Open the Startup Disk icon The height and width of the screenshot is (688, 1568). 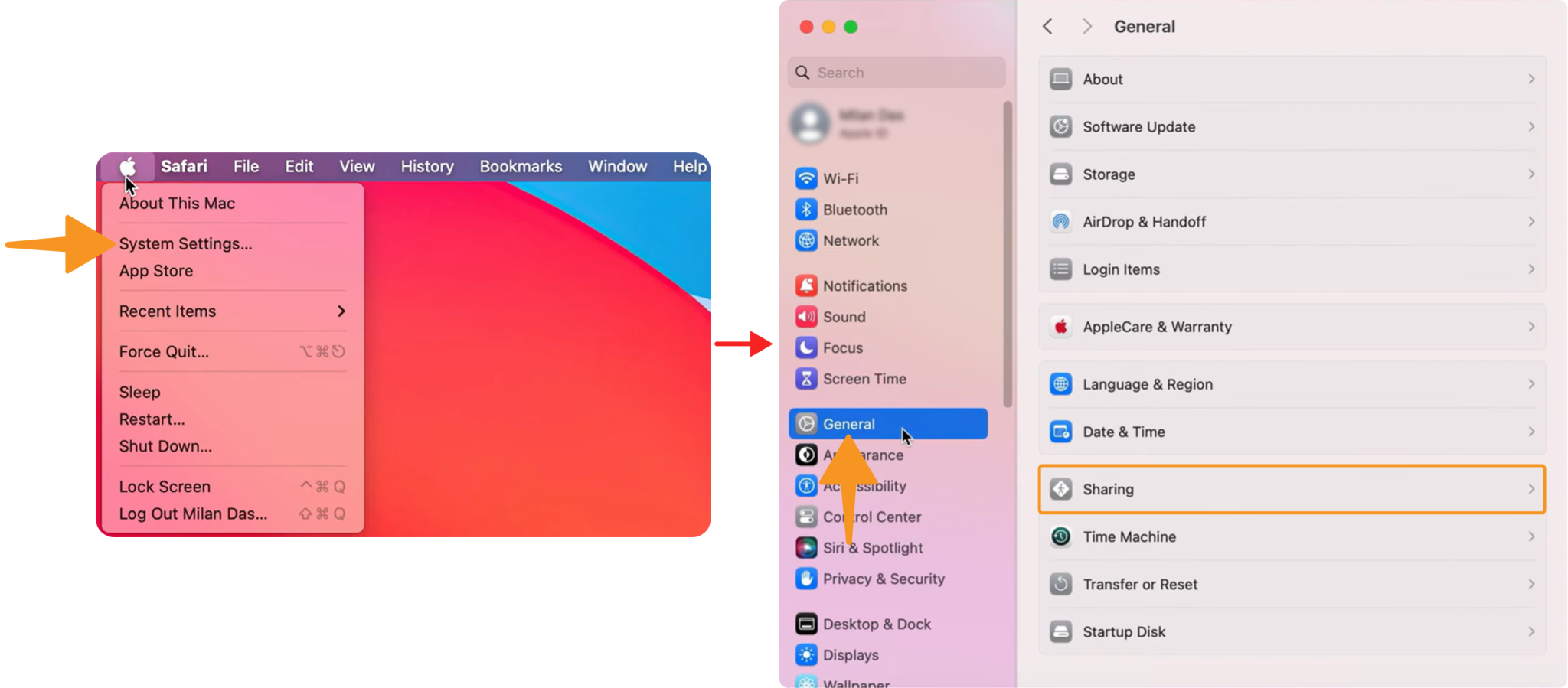click(x=1060, y=631)
